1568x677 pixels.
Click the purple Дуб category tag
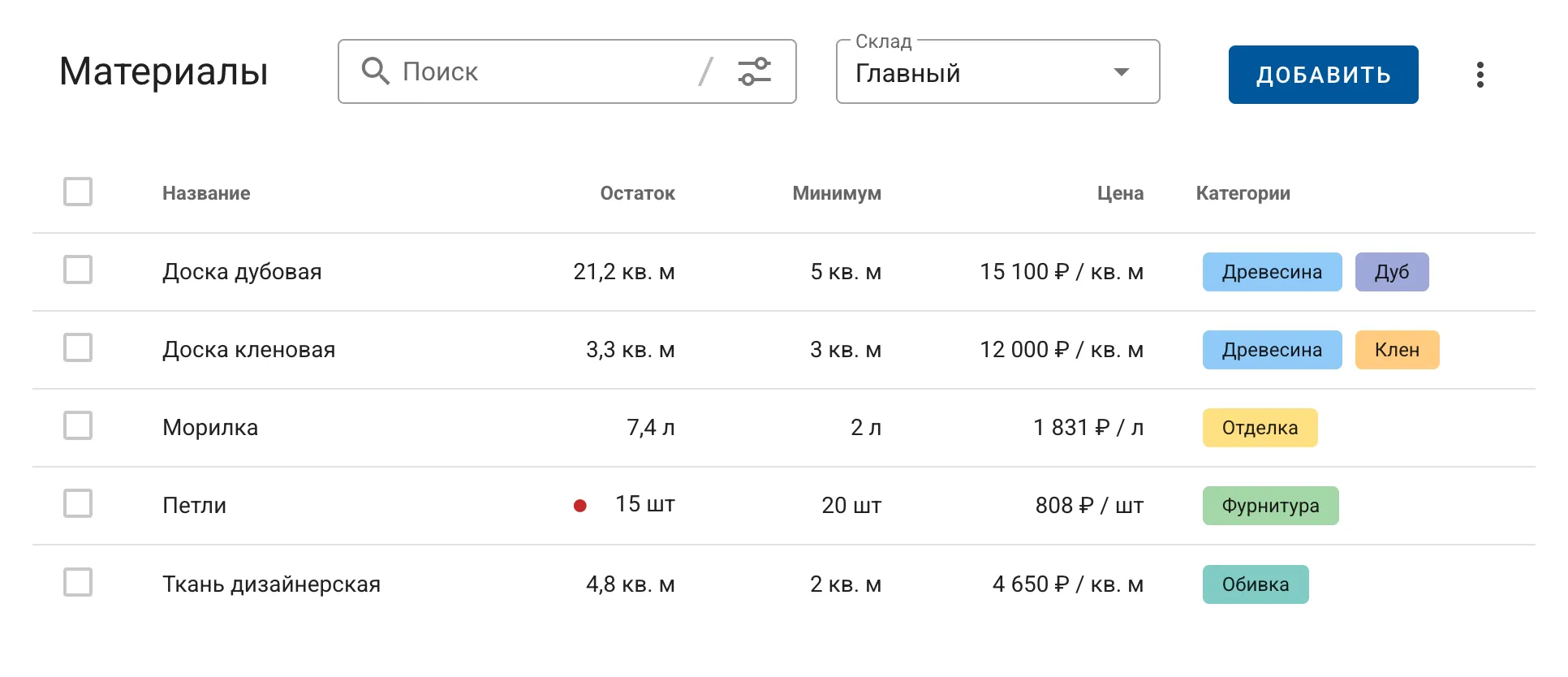1391,272
